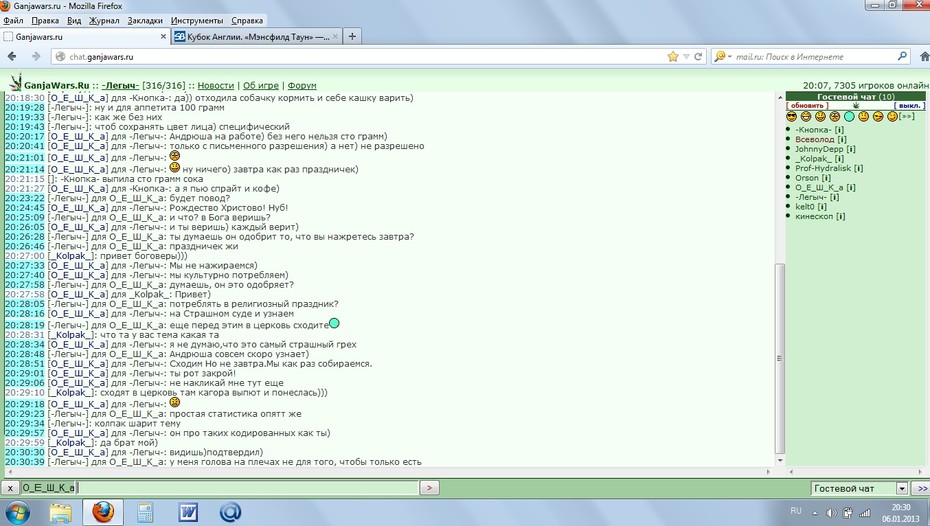Open info [i] for О_Е_Ш_К_а
930x526 pixels.
(x=851, y=187)
